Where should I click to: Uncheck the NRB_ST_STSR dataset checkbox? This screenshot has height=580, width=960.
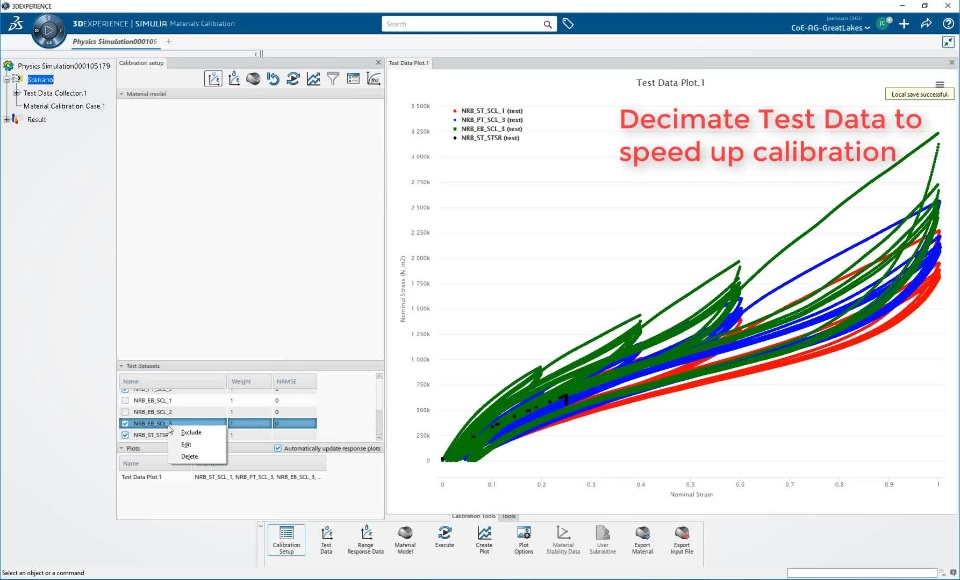tap(125, 435)
